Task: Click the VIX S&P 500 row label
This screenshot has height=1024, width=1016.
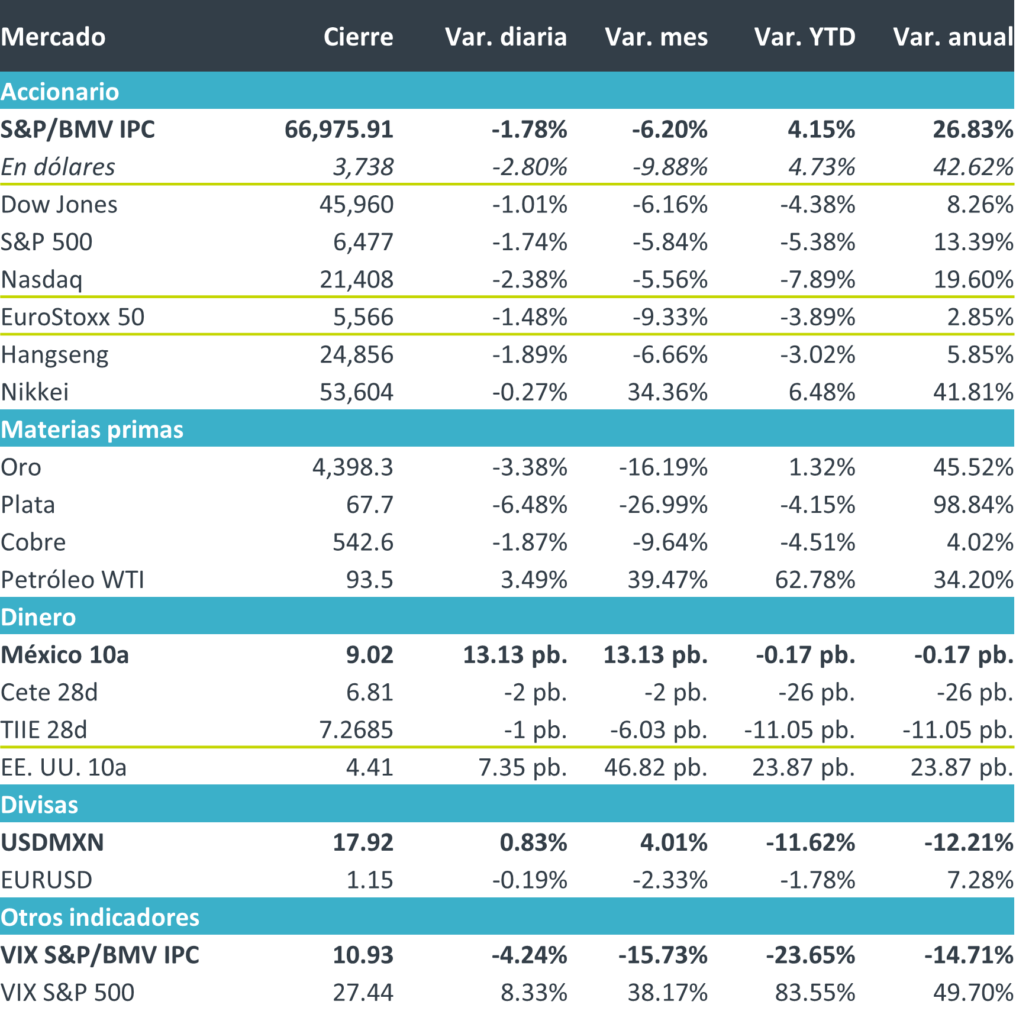Action: (x=67, y=993)
